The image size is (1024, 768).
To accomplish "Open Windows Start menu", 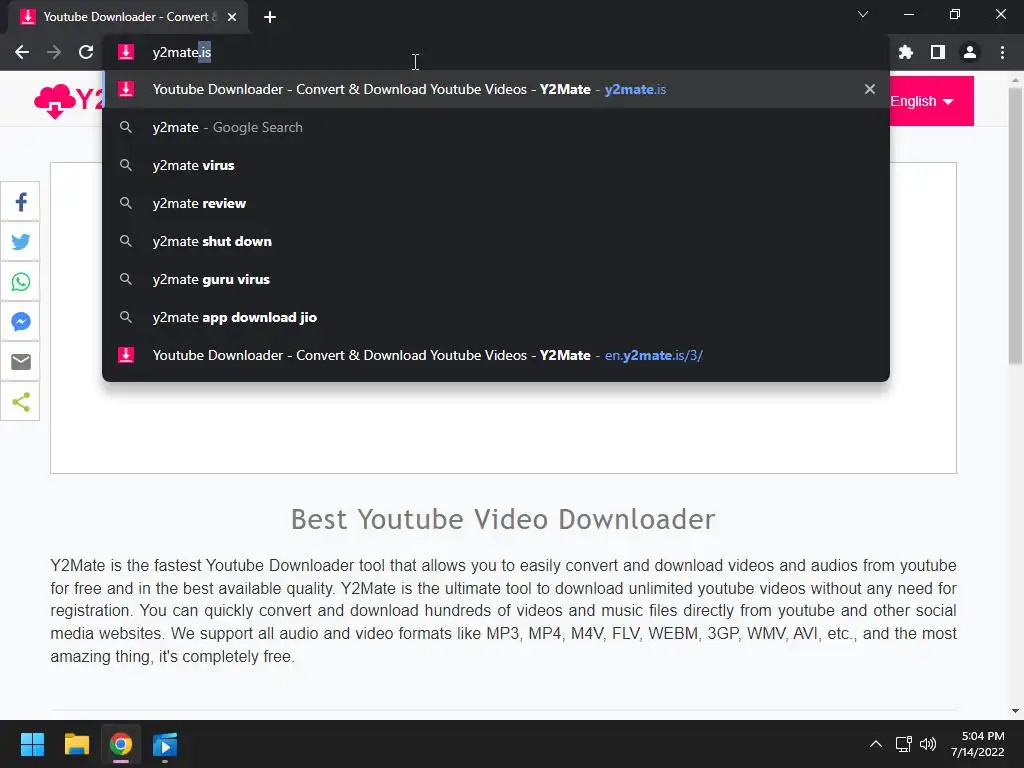I will (x=32, y=744).
